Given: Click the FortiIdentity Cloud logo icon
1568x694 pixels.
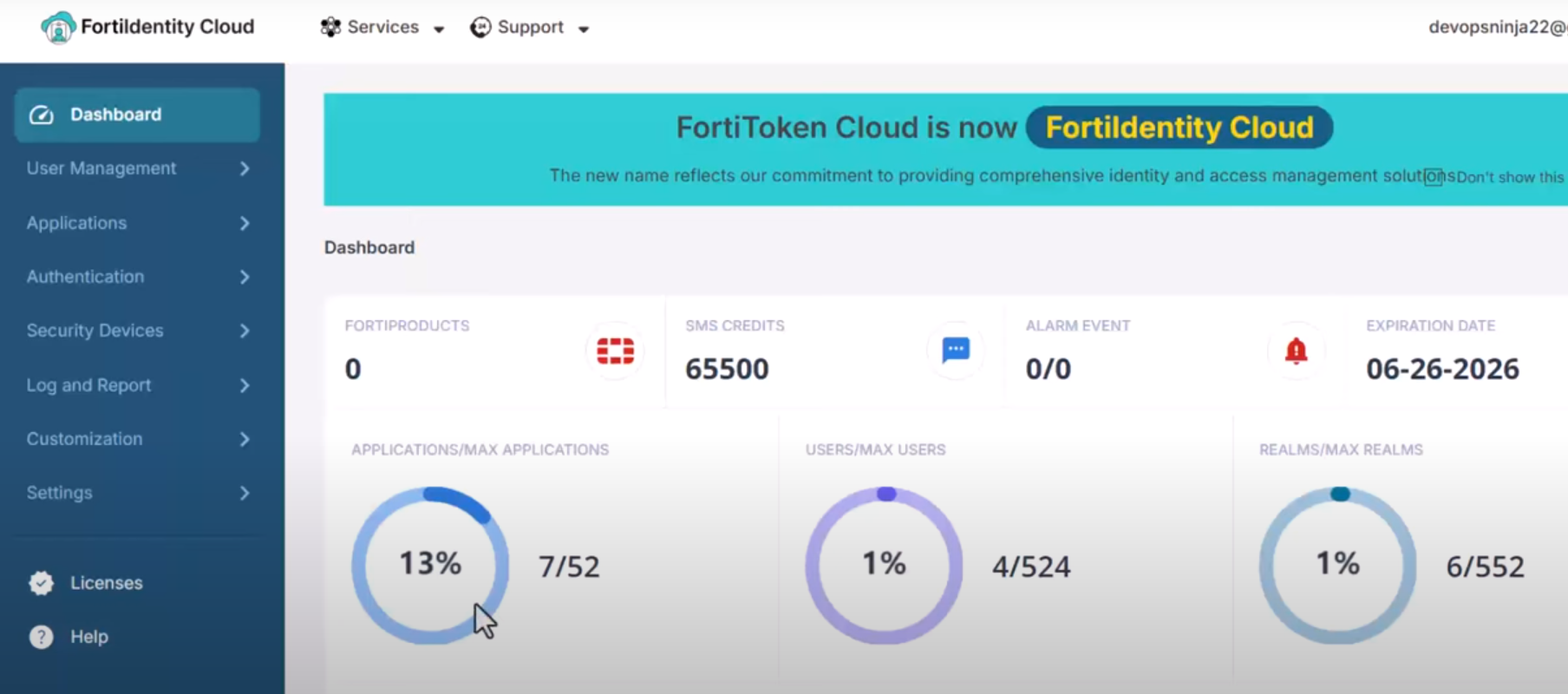Looking at the screenshot, I should (x=58, y=28).
